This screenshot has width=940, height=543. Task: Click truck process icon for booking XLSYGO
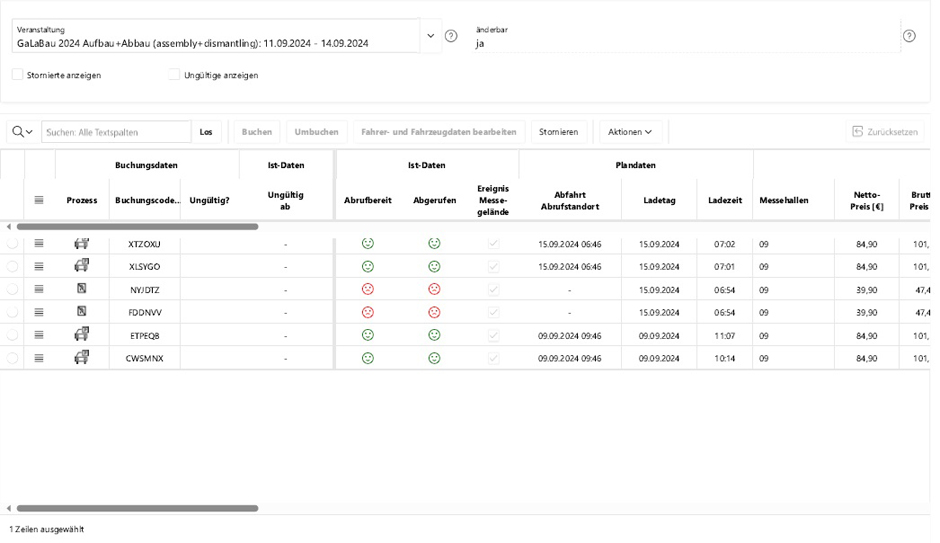click(x=82, y=266)
